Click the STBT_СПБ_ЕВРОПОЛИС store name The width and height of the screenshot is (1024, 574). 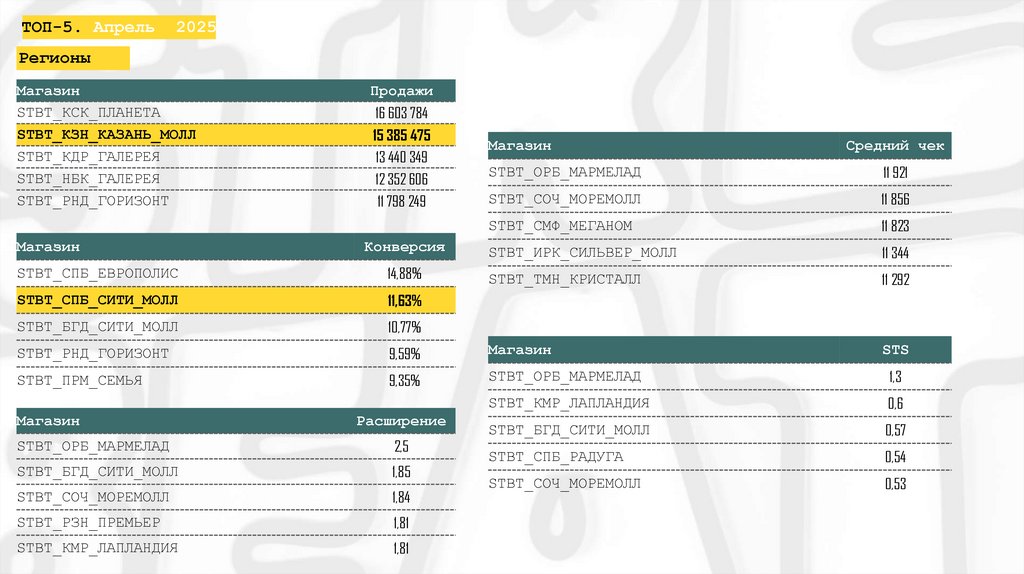point(98,273)
